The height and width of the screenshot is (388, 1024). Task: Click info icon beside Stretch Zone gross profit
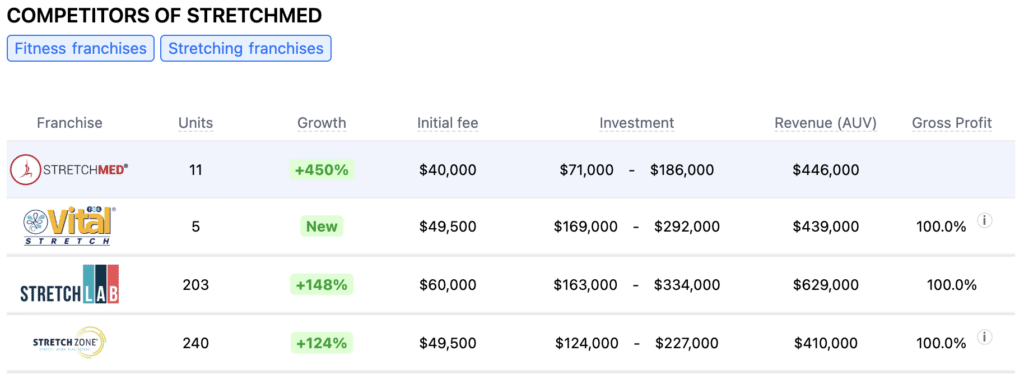click(984, 337)
